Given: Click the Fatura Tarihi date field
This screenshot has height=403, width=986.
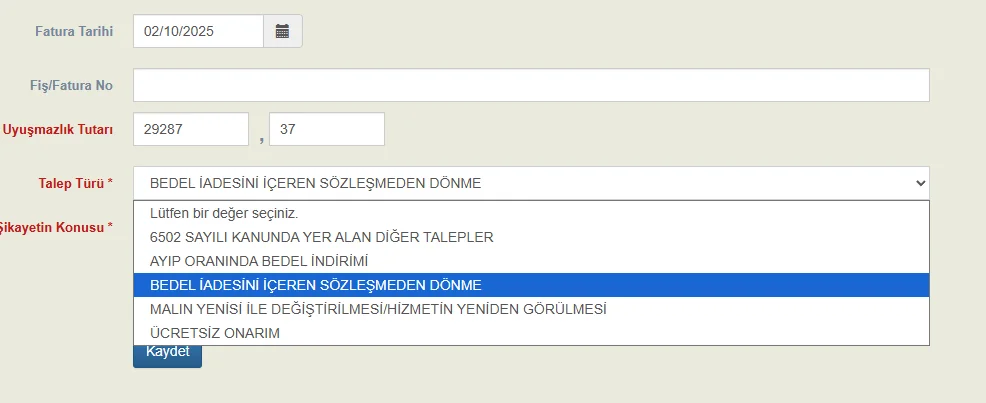Looking at the screenshot, I should 198,31.
